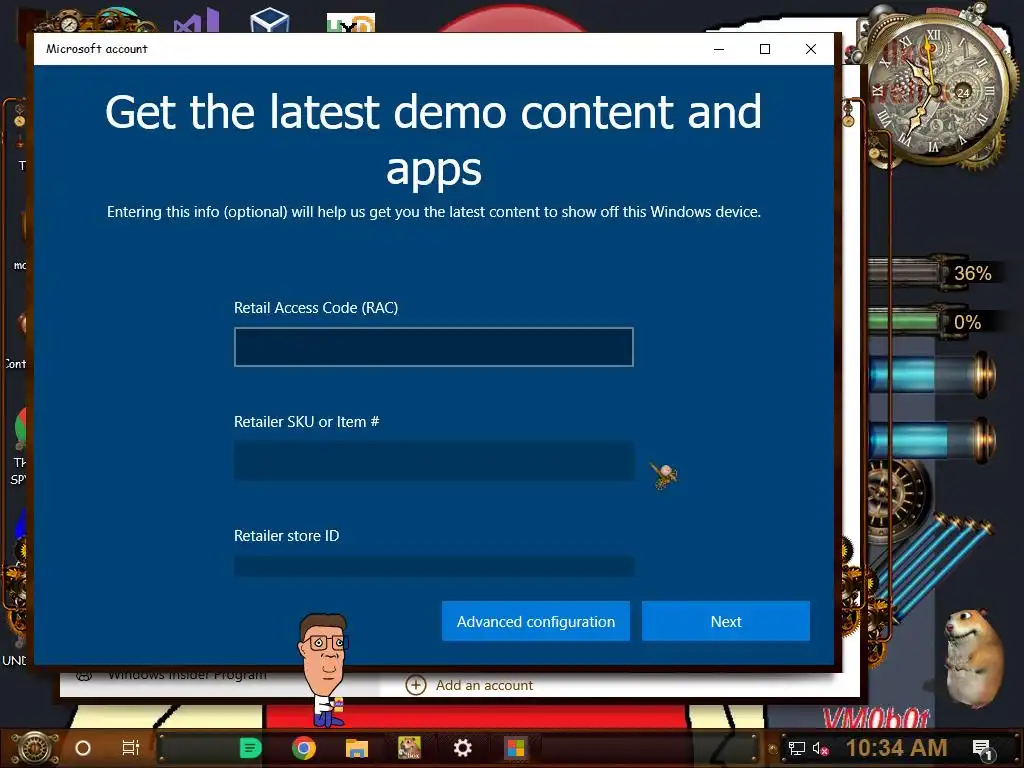Image resolution: width=1024 pixels, height=768 pixels.
Task: Click the network icon in system tray
Action: 796,748
